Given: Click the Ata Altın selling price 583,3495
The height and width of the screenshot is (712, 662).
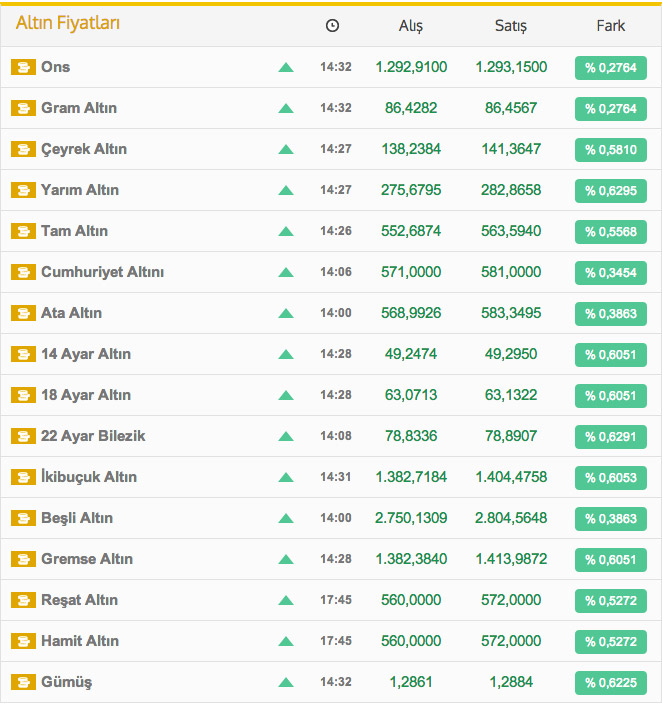Looking at the screenshot, I should (x=511, y=313).
